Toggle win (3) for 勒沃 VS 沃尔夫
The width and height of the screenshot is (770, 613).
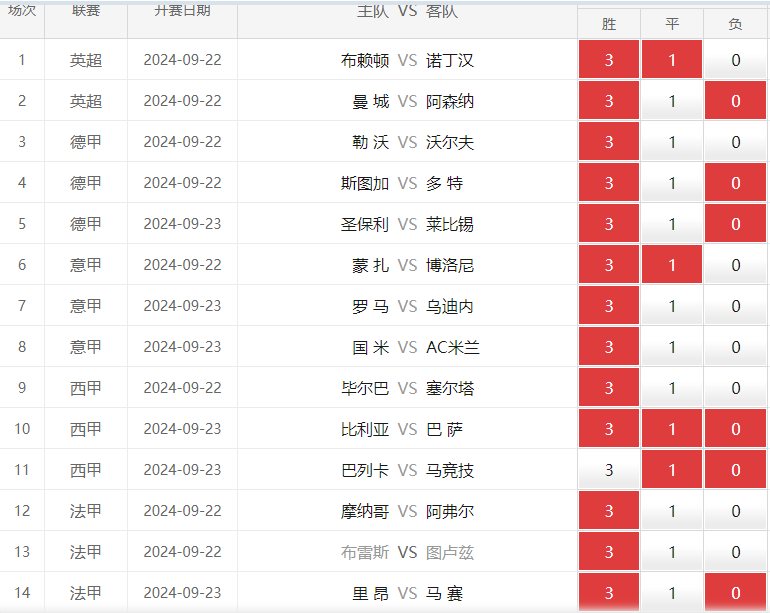[609, 142]
